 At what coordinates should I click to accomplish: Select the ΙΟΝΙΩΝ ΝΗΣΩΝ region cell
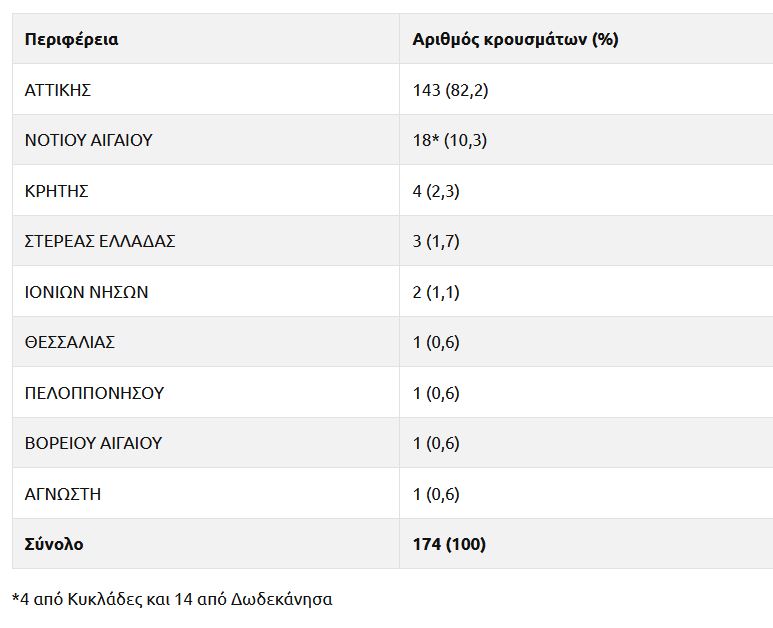[86, 292]
